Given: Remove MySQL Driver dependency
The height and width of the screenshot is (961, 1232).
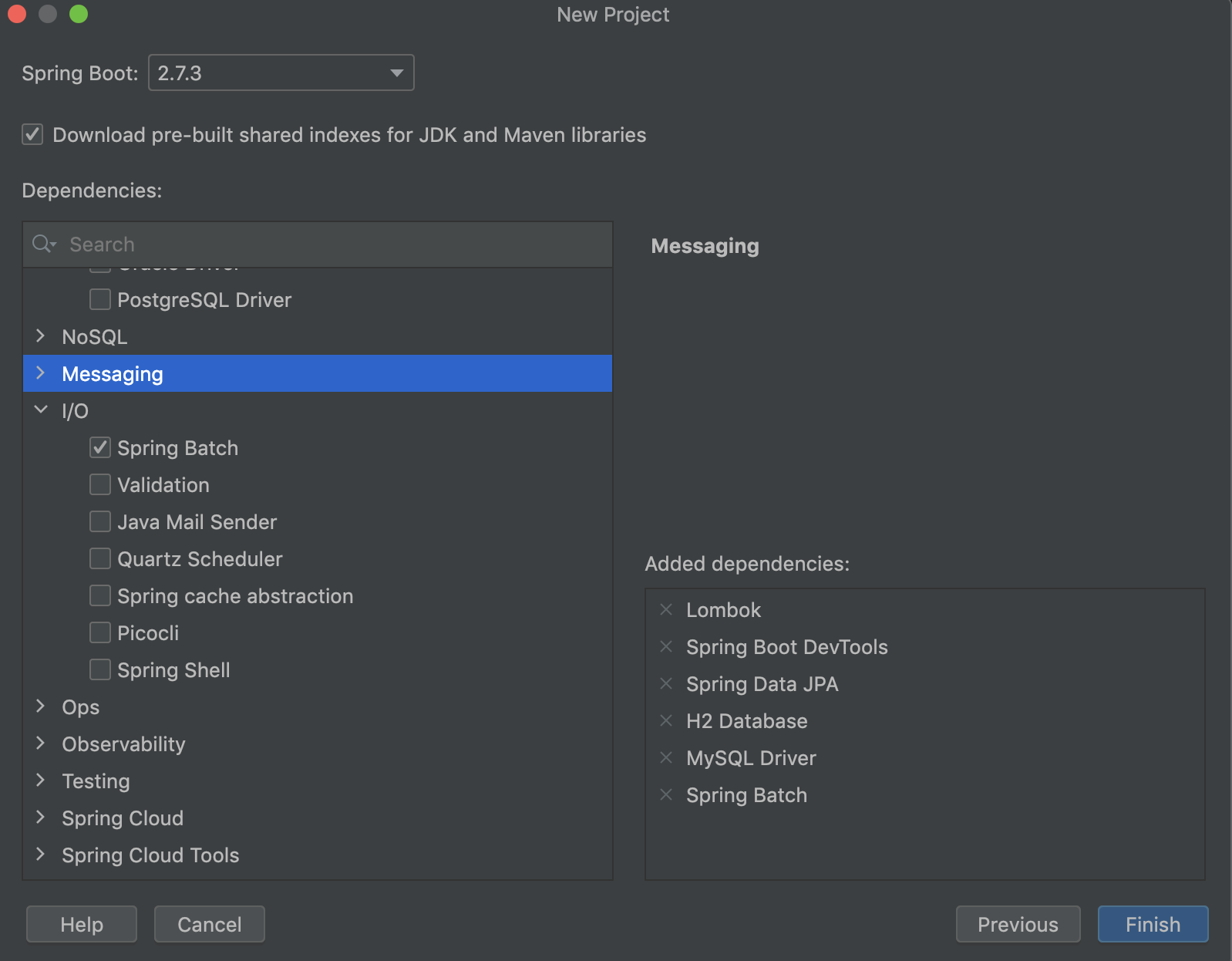Looking at the screenshot, I should click(666, 757).
